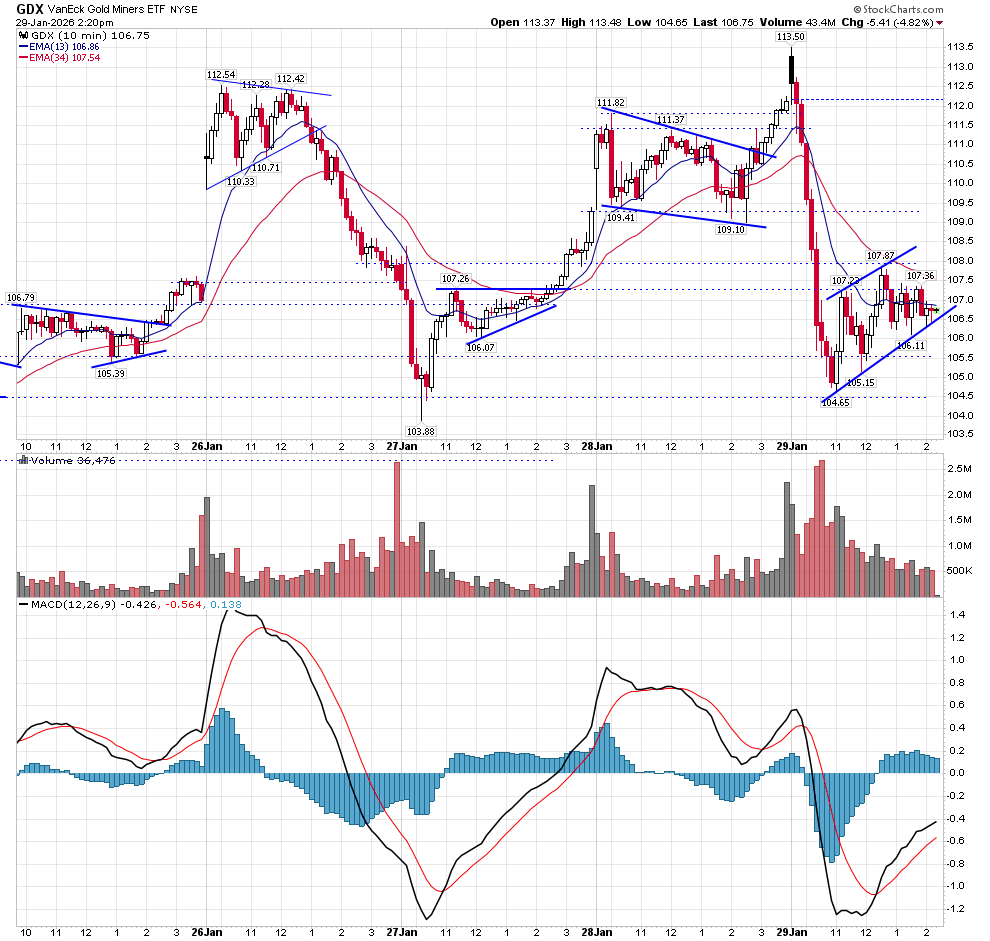Viewport: 990px width, 941px height.
Task: Select the EMA(13) blue line swatch
Action: pyautogui.click(x=25, y=46)
